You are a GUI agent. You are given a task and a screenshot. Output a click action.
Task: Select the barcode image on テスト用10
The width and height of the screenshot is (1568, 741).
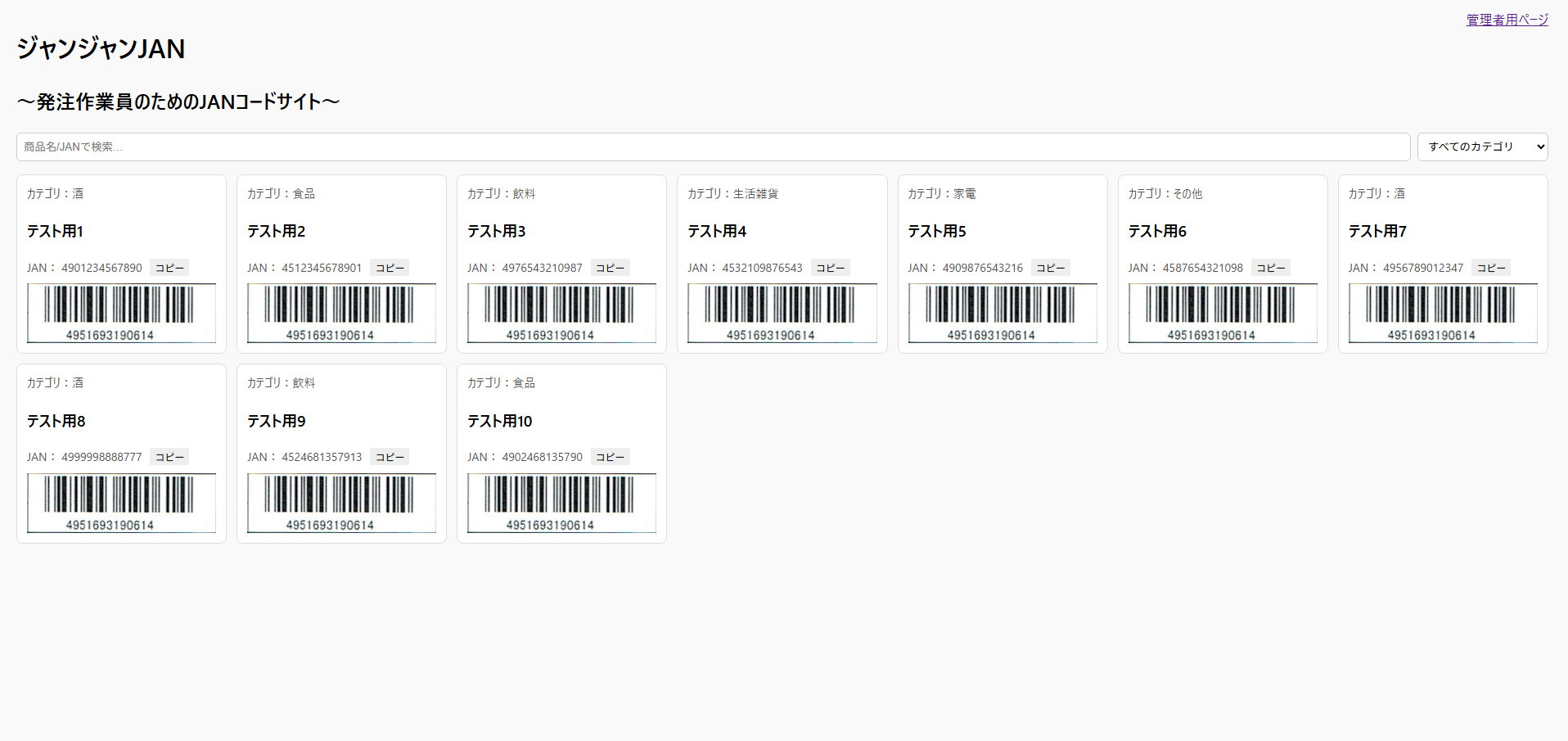pyautogui.click(x=561, y=503)
